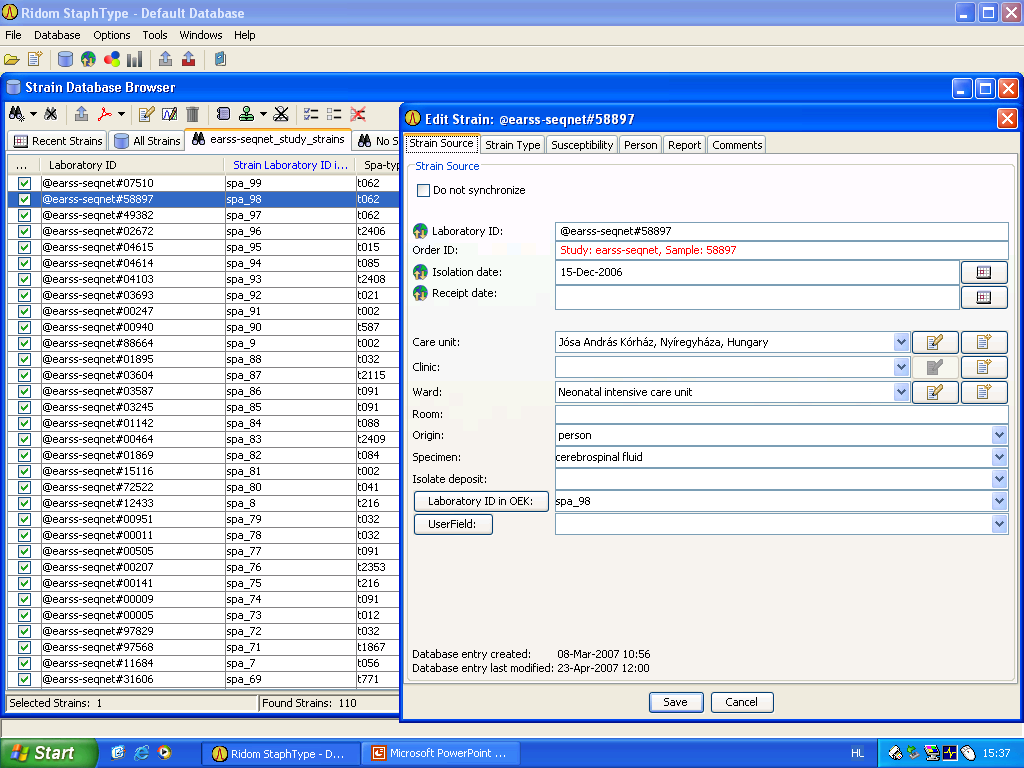Viewport: 1024px width, 768px height.
Task: Click the trash can delete icon
Action: 193,114
